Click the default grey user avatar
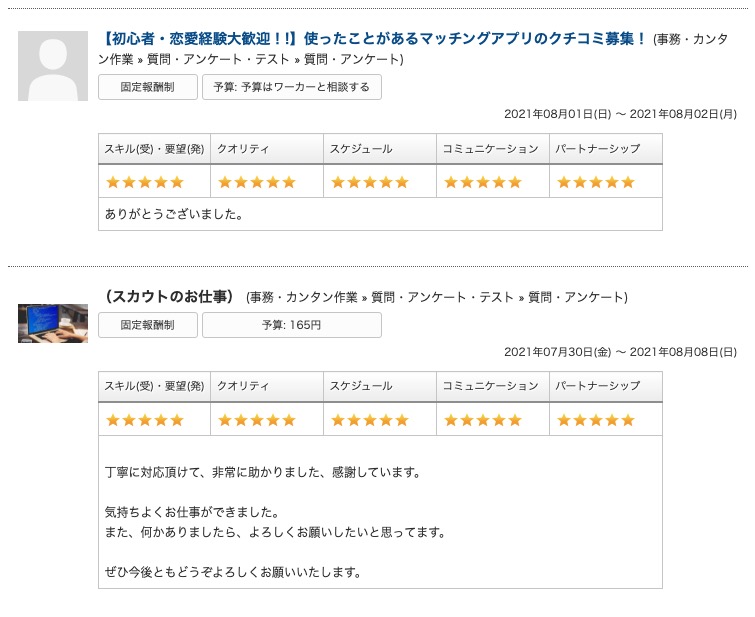Image resolution: width=755 pixels, height=617 pixels. 53,66
